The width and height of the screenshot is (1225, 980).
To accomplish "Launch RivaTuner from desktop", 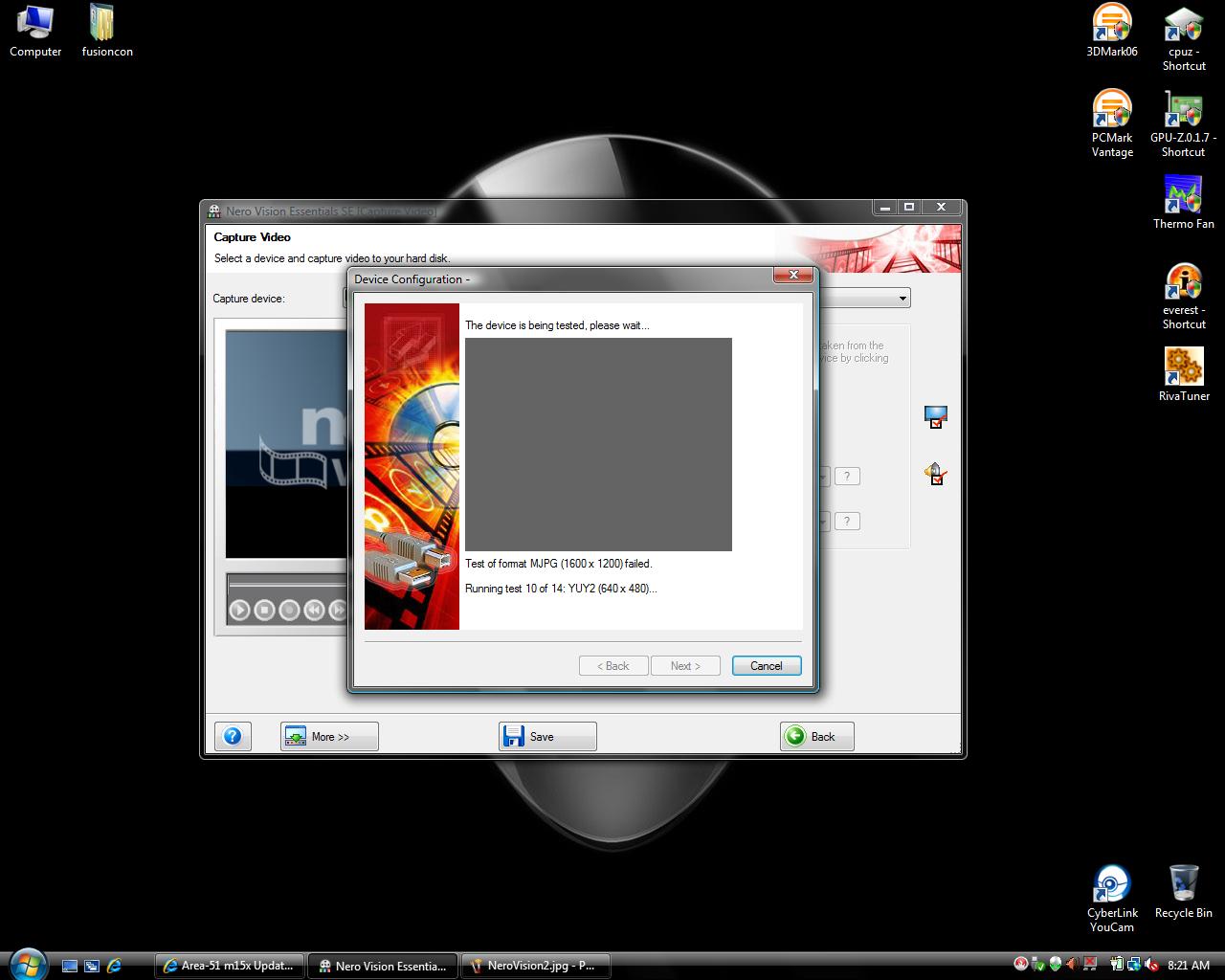I will [x=1184, y=374].
